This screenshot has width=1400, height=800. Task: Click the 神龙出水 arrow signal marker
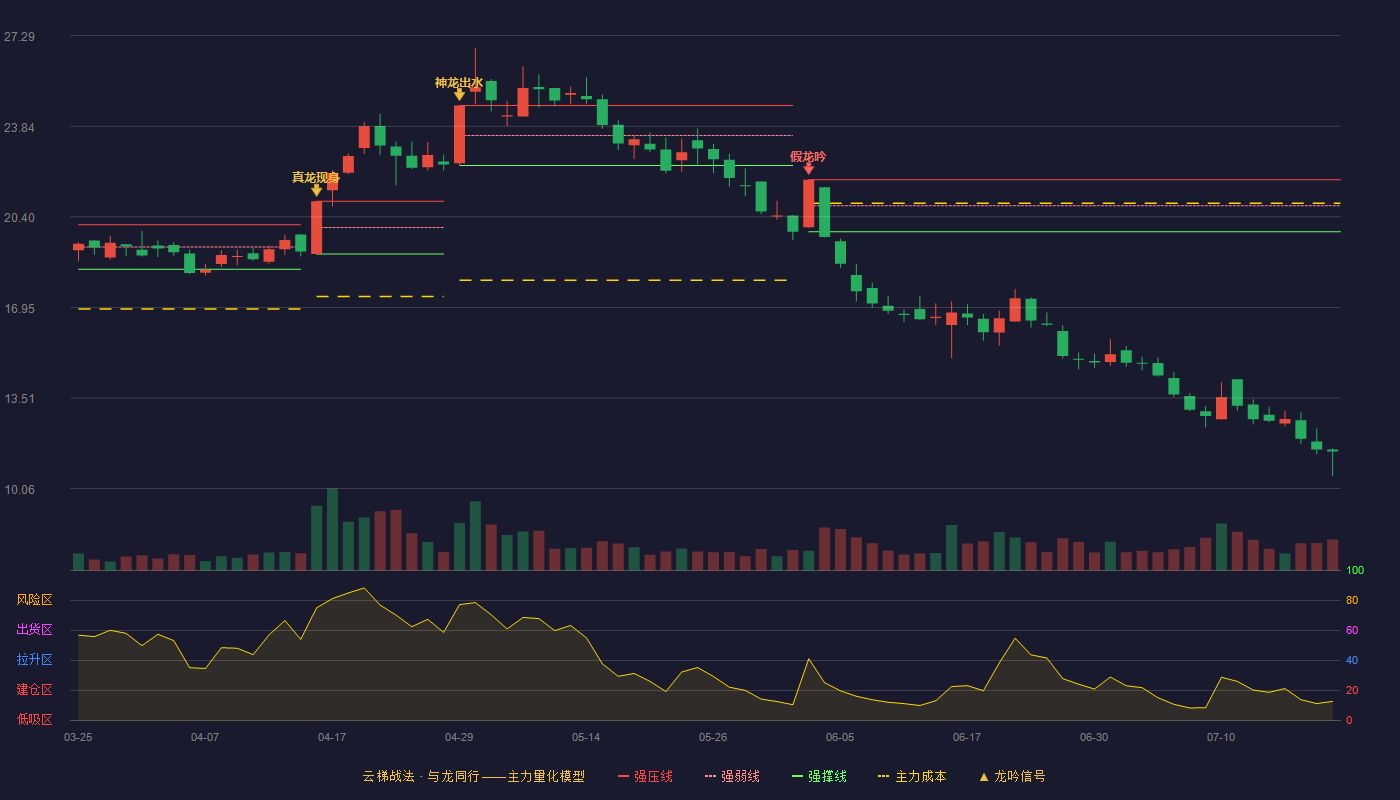point(459,95)
